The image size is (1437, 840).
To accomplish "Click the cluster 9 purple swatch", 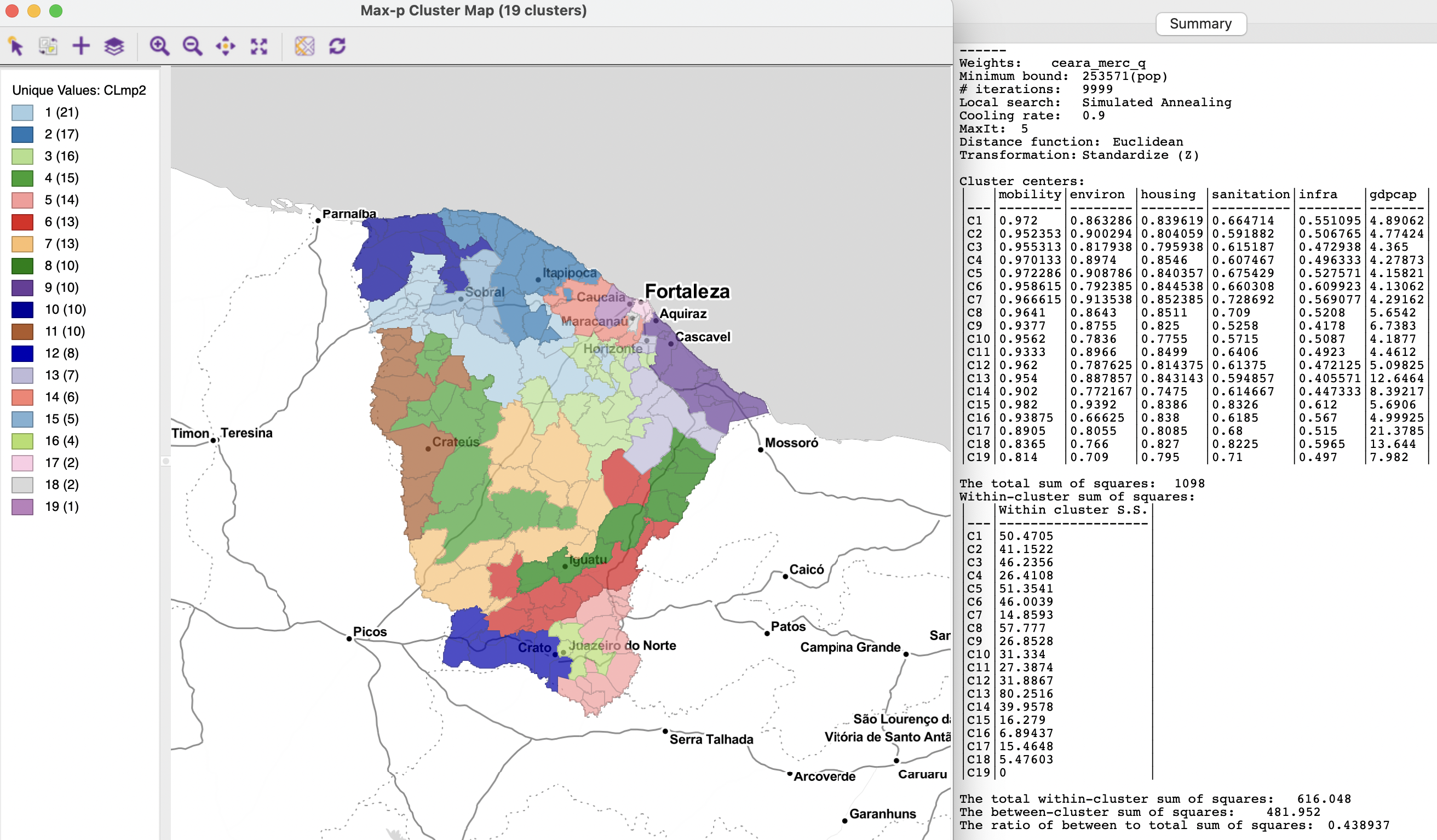I will 22,288.
